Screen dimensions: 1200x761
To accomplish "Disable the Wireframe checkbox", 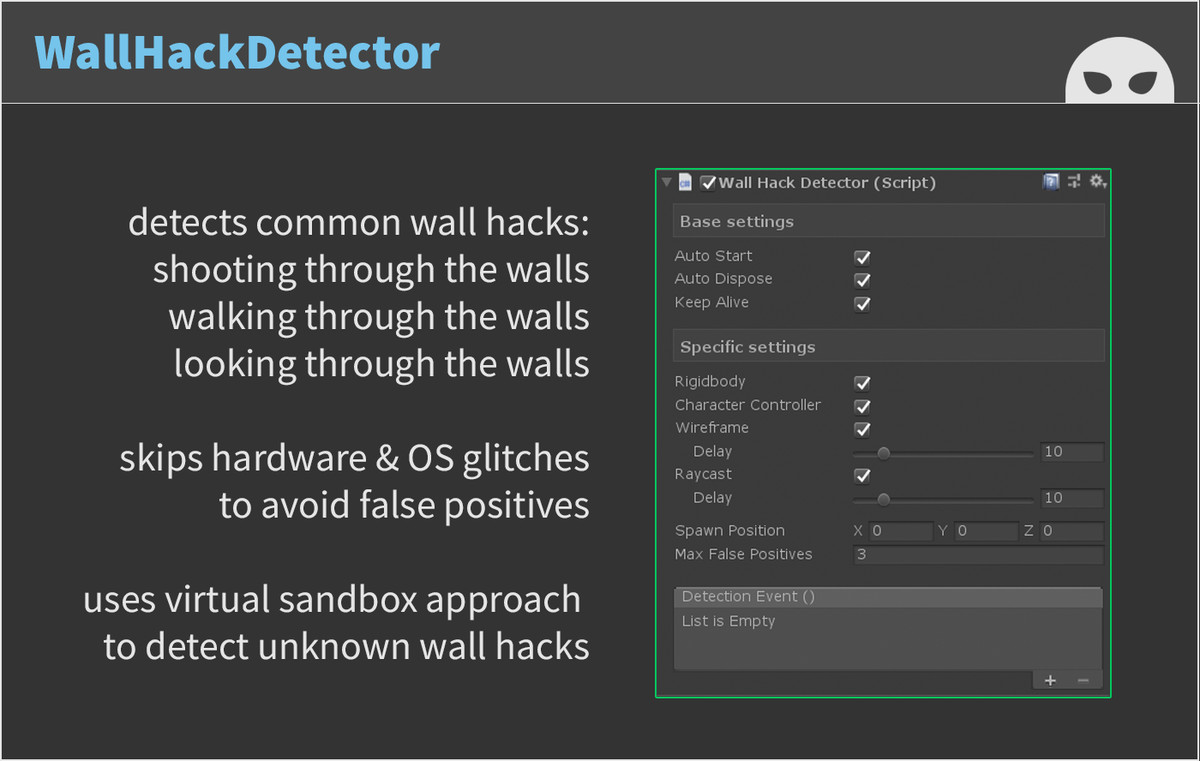I will pos(862,429).
